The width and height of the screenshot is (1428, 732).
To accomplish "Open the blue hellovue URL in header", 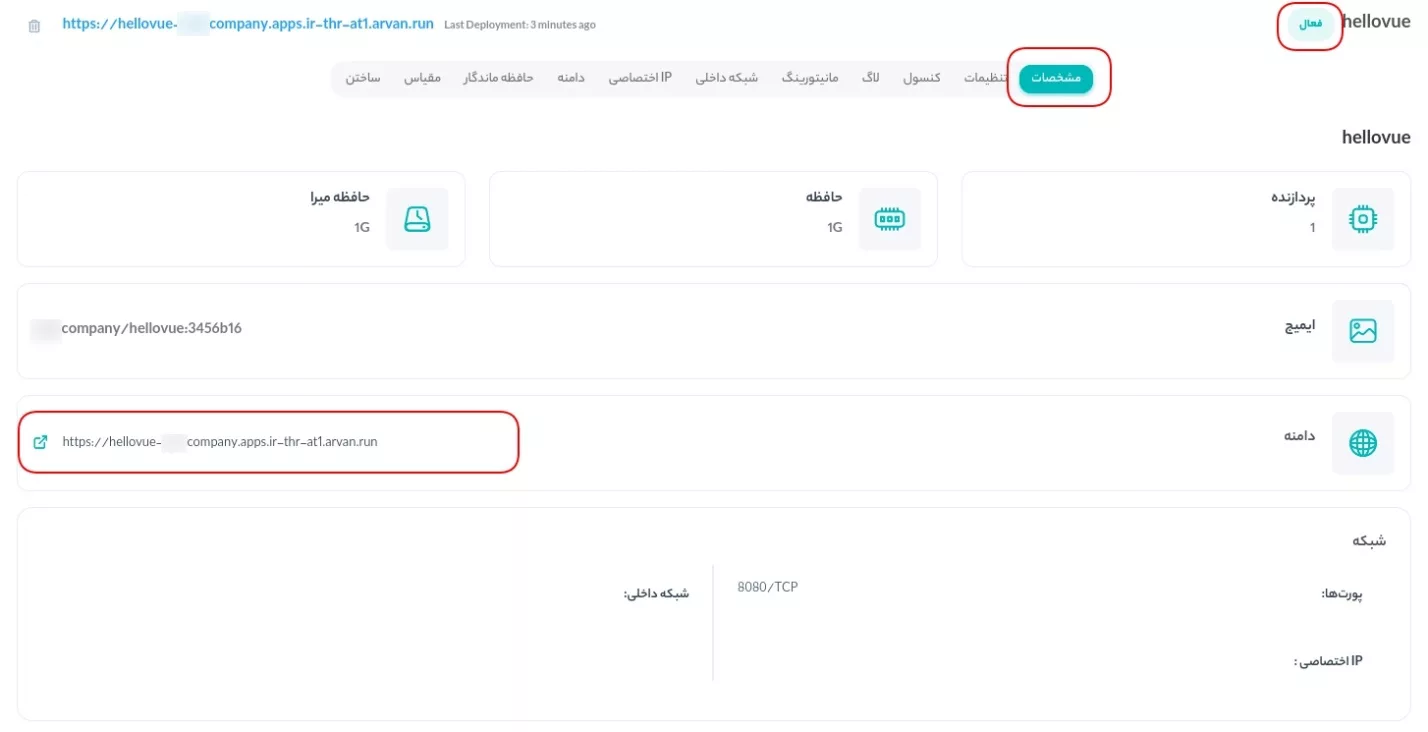I will 247,24.
